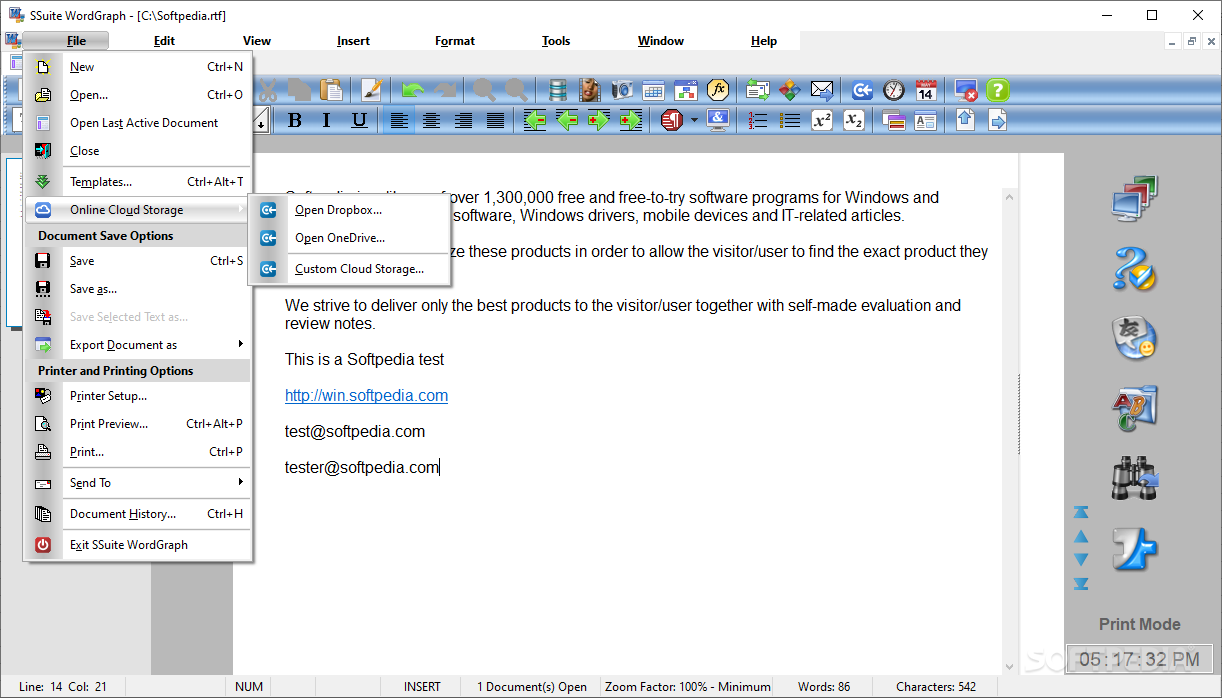Open help via the green question mark icon
The image size is (1222, 698).
coord(998,90)
